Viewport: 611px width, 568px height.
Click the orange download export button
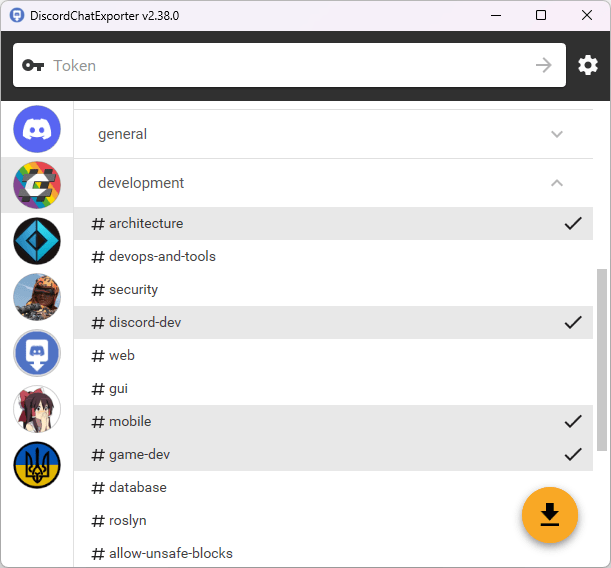point(550,514)
